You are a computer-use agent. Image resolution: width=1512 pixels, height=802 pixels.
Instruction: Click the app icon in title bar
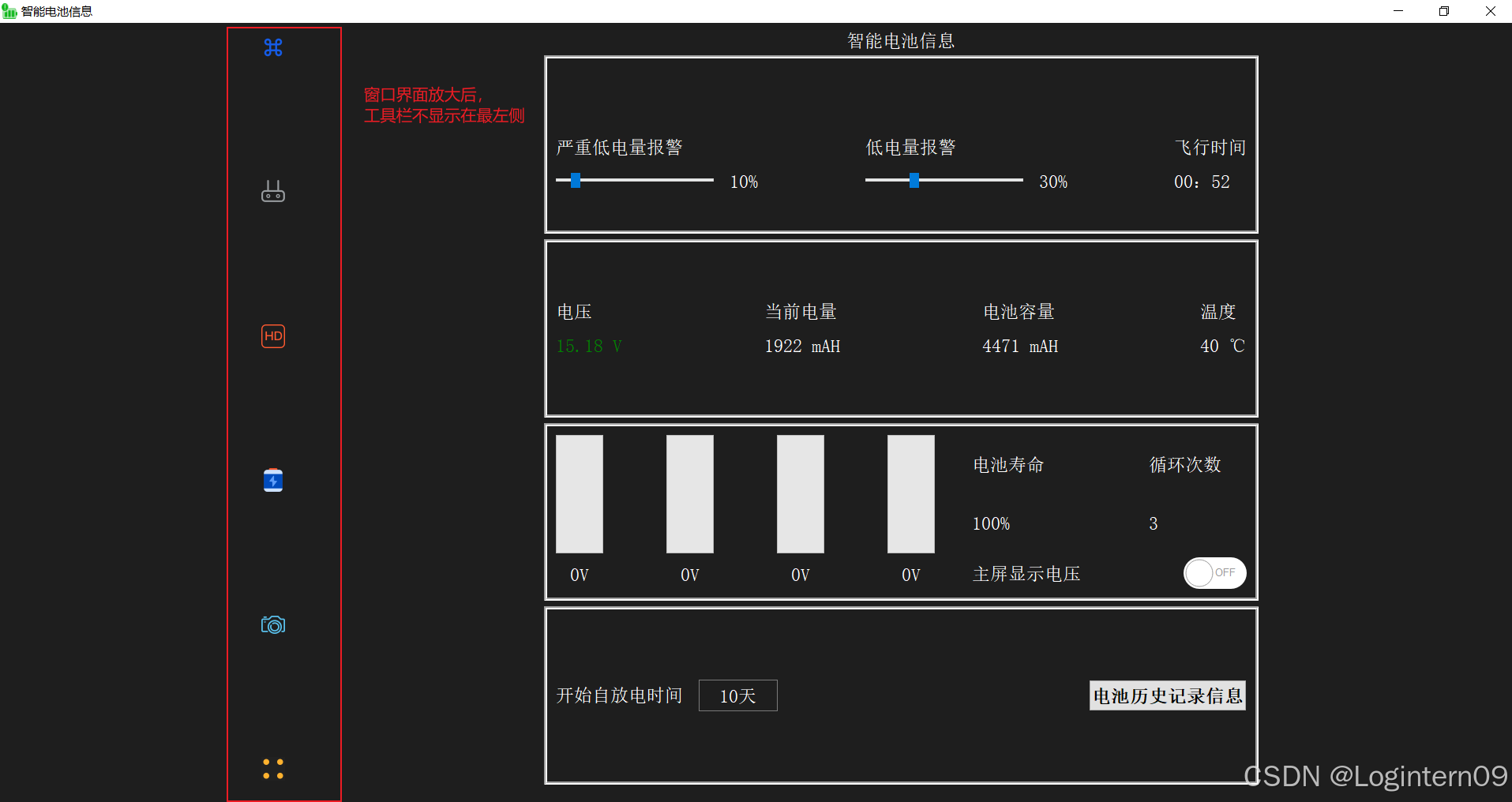9,11
